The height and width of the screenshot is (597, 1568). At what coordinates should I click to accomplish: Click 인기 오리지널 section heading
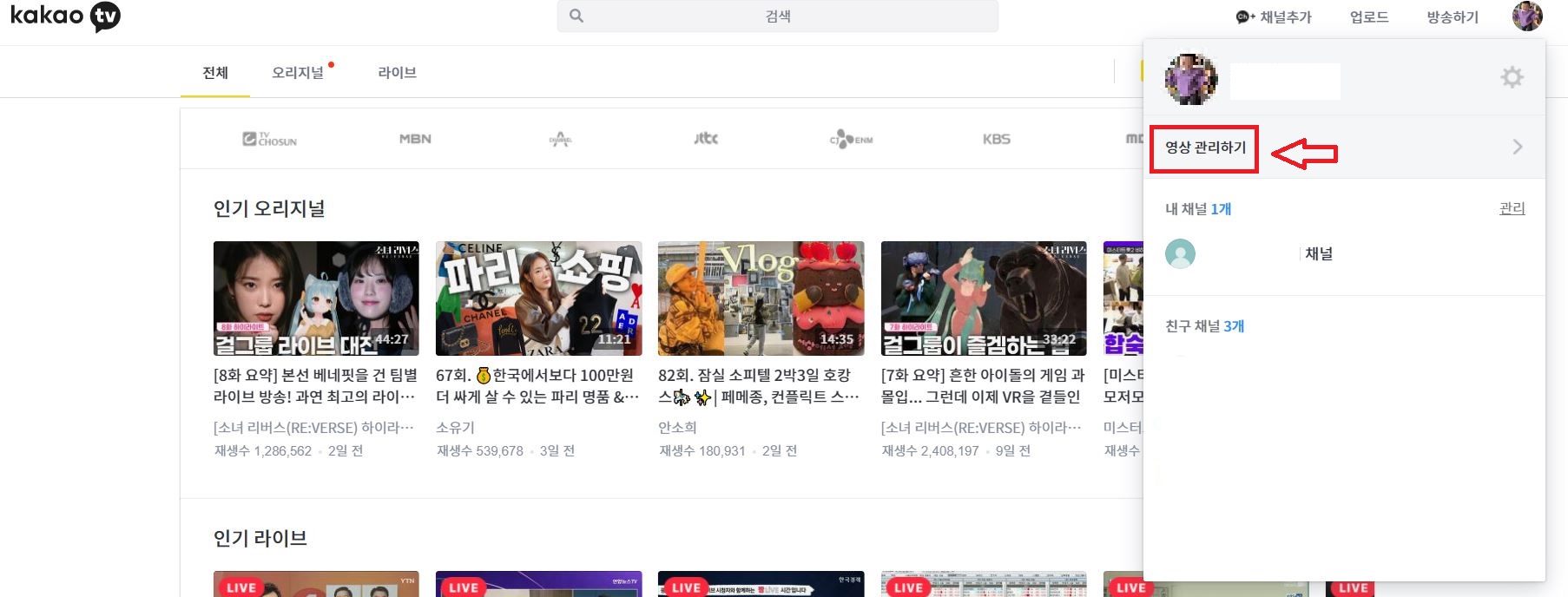pyautogui.click(x=269, y=208)
